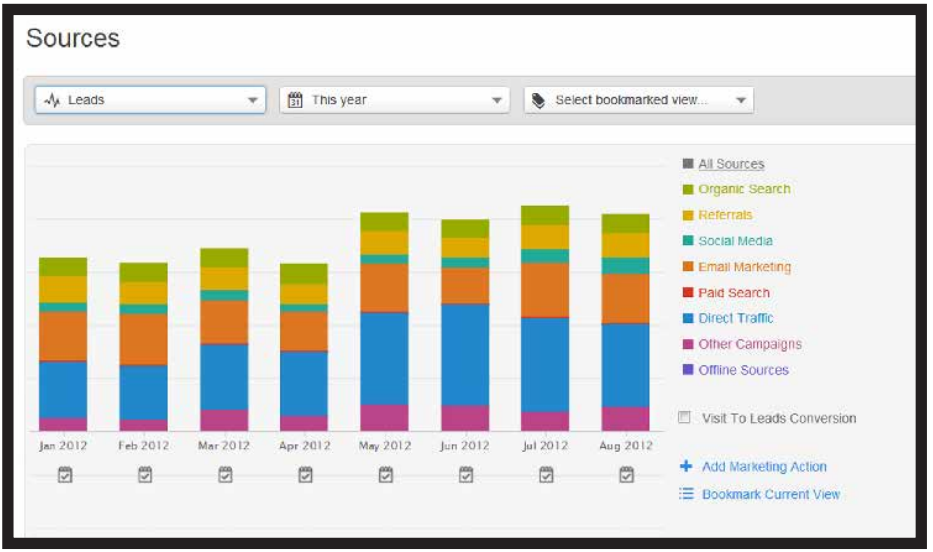Enable Visit To Leads Conversion checkbox
The width and height of the screenshot is (933, 552).
(x=685, y=417)
